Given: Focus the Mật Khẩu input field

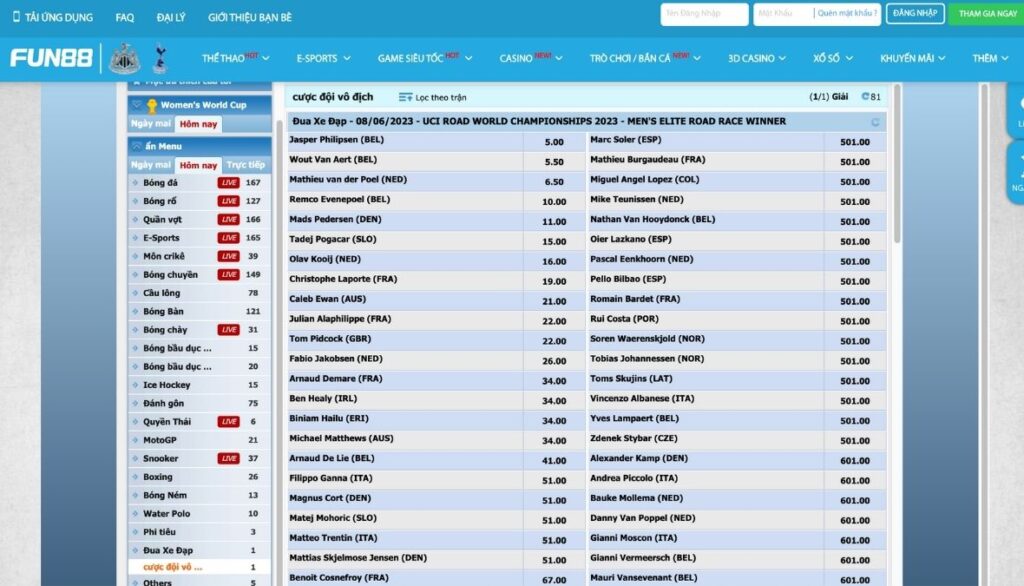Looking at the screenshot, I should (784, 14).
